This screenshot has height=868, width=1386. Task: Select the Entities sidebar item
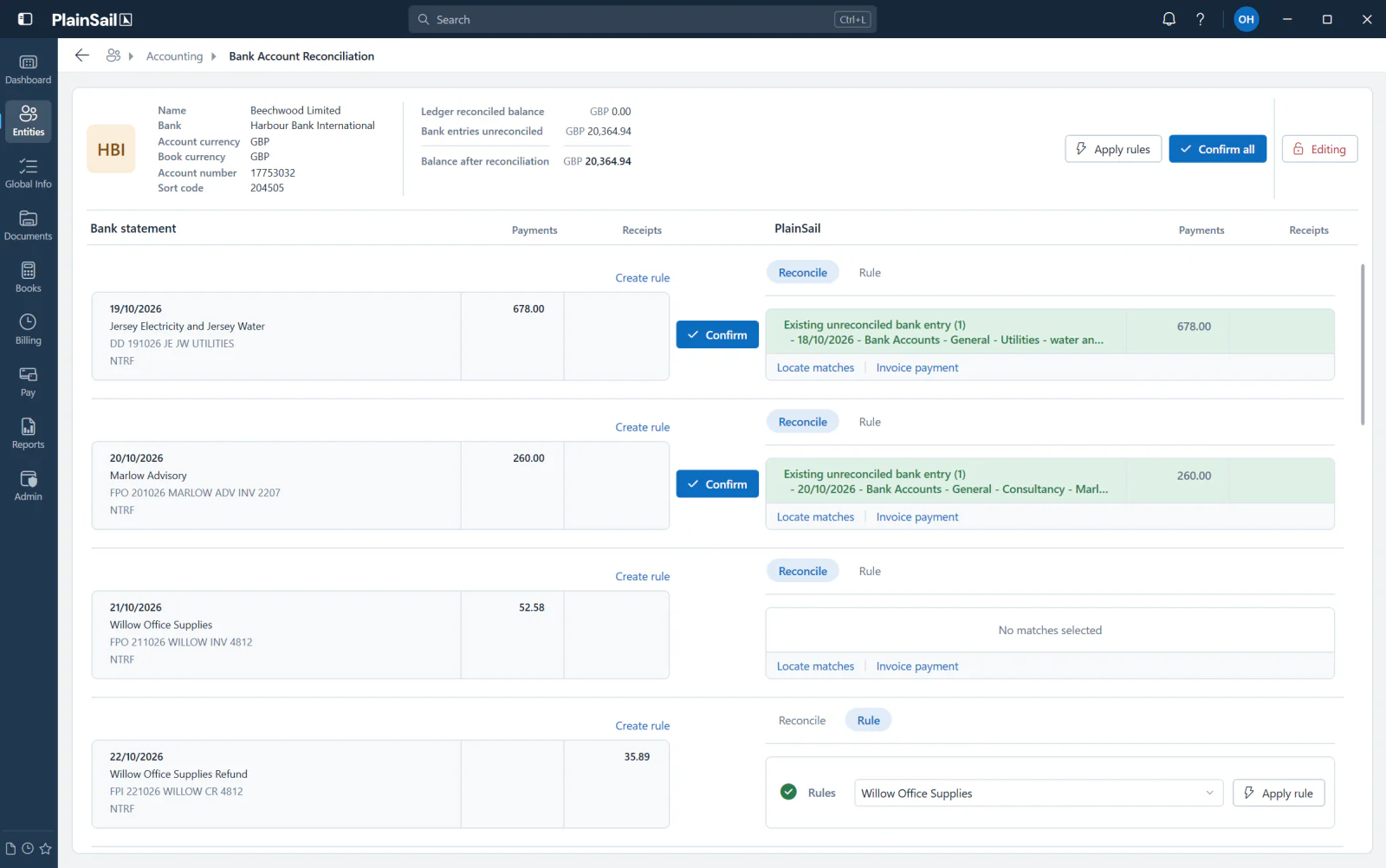29,121
